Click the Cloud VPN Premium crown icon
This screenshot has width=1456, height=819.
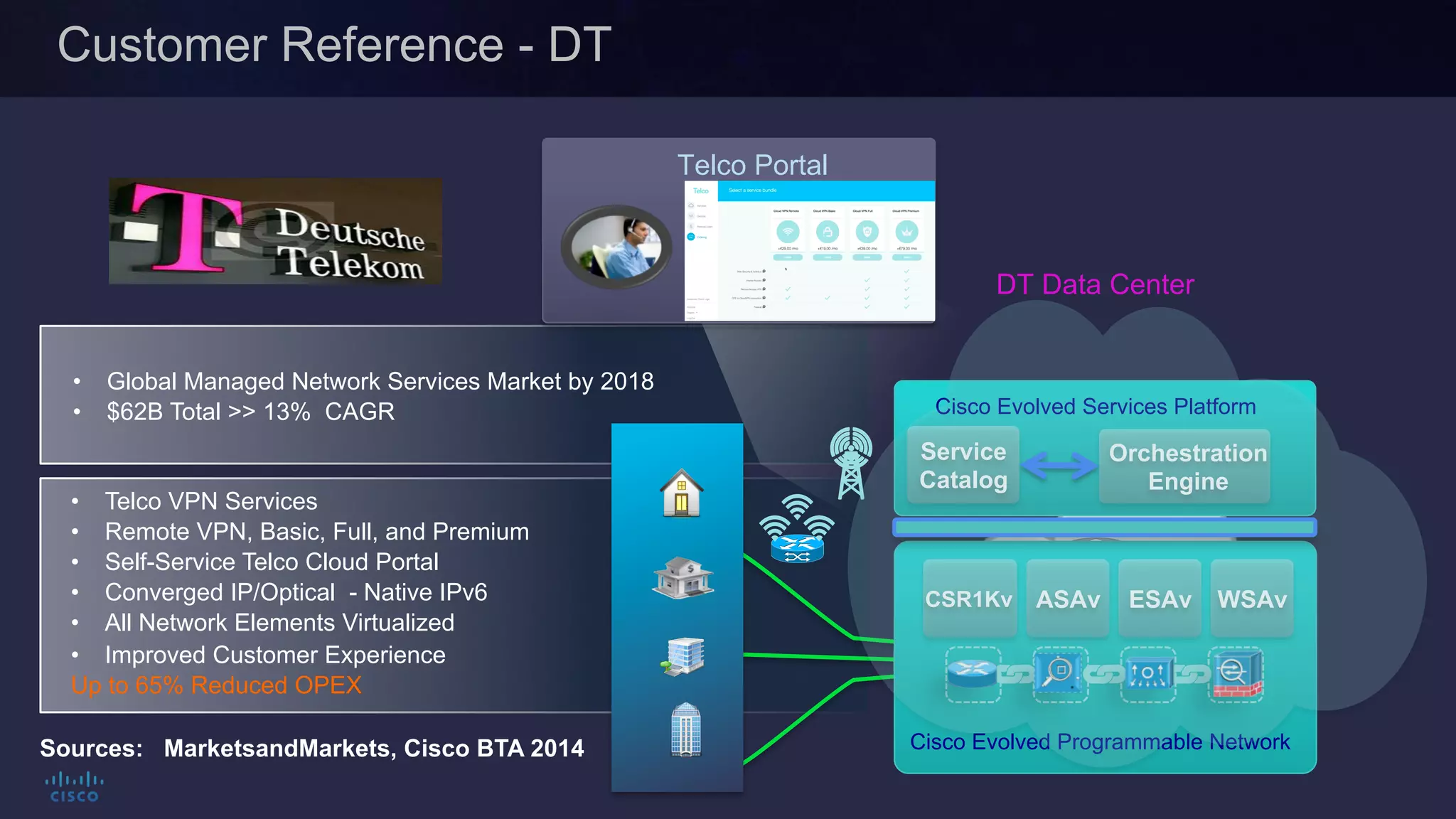tap(906, 232)
